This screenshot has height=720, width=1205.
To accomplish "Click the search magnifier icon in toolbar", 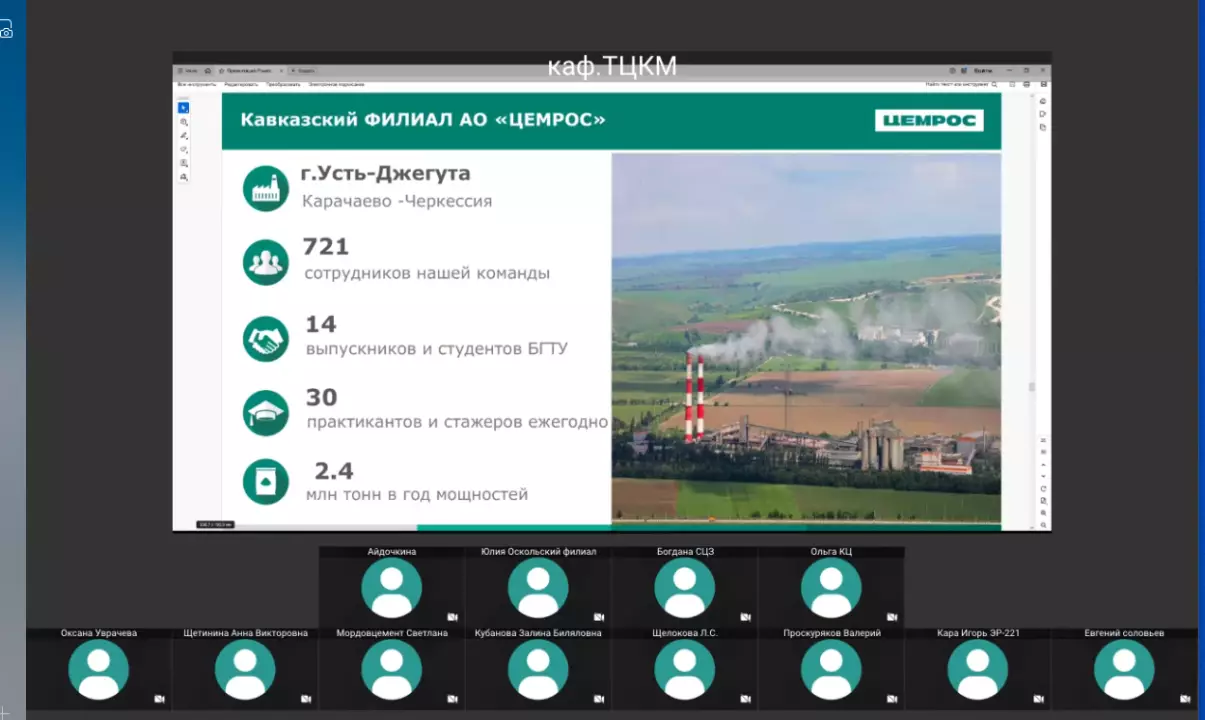I will (994, 85).
